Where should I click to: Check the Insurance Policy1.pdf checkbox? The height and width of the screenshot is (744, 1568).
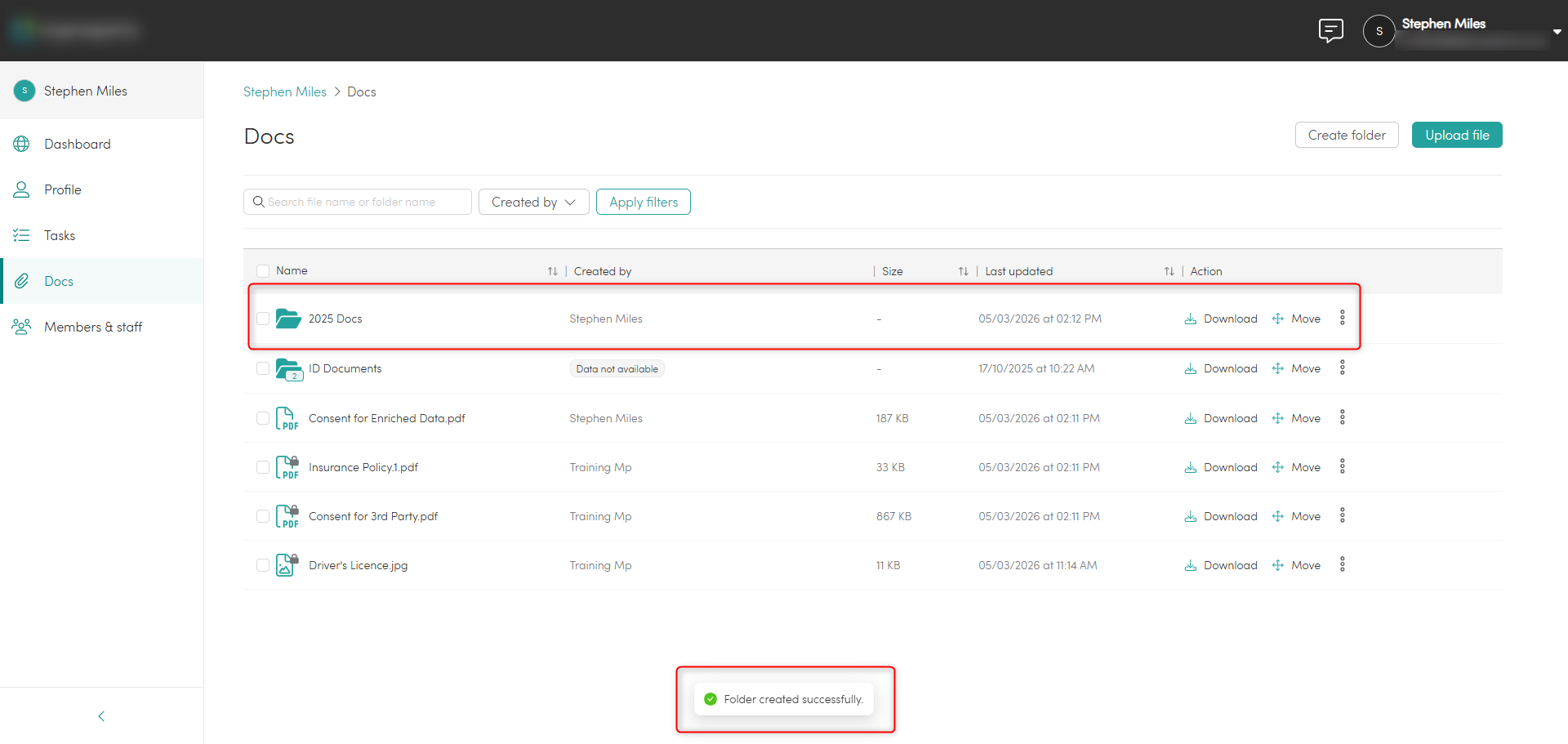(x=263, y=467)
